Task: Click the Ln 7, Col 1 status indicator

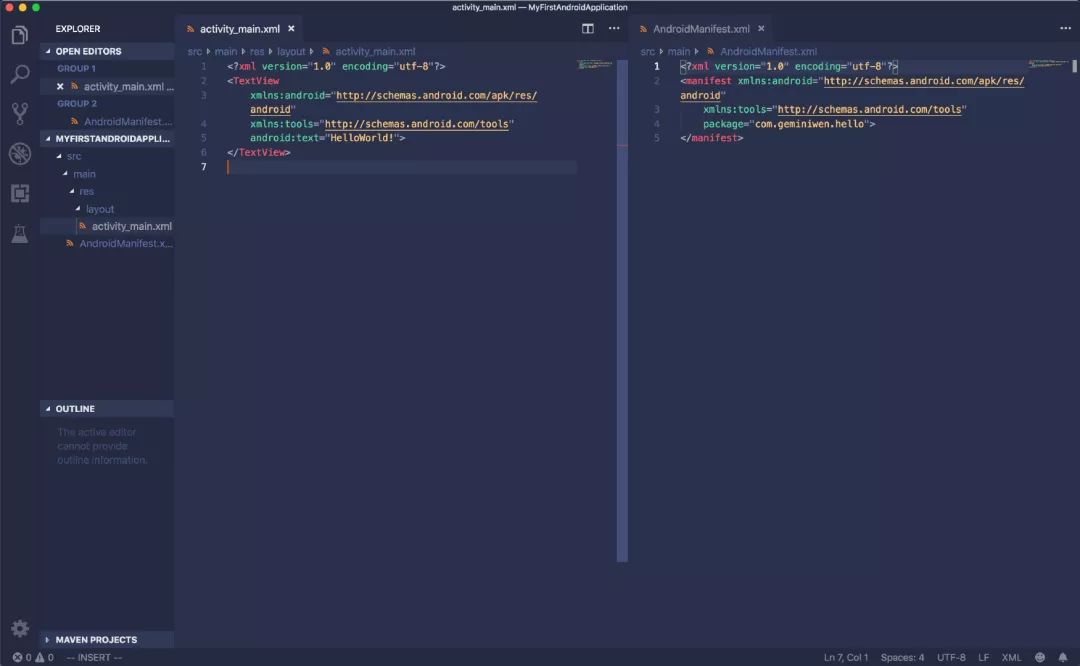Action: (846, 657)
